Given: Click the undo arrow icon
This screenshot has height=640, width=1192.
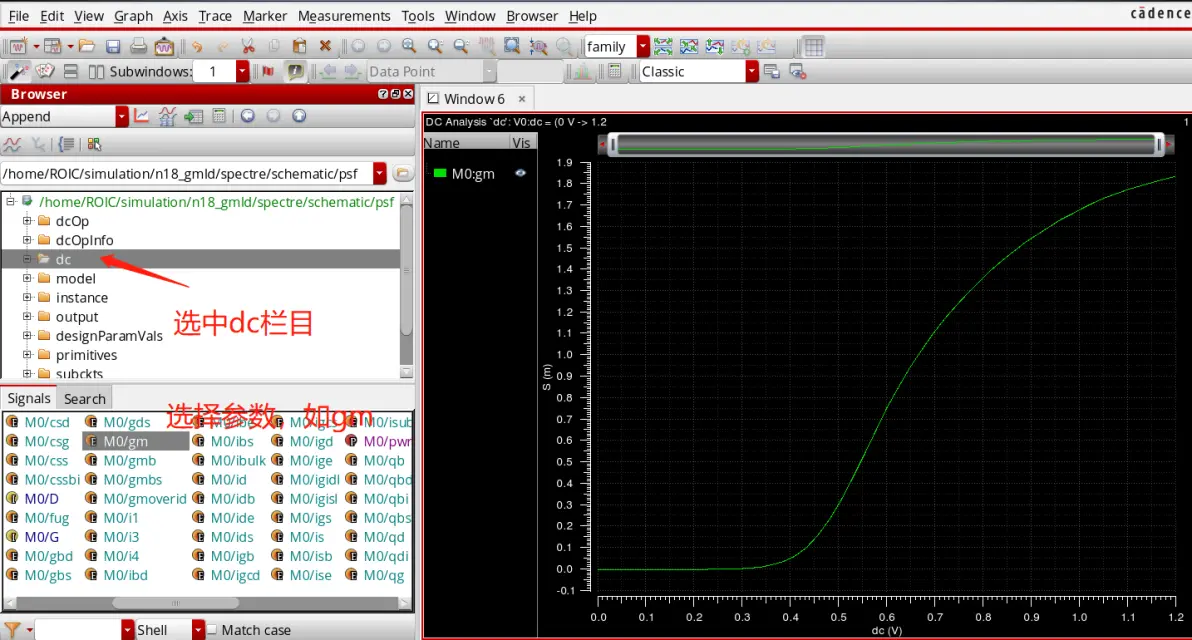Looking at the screenshot, I should (197, 46).
